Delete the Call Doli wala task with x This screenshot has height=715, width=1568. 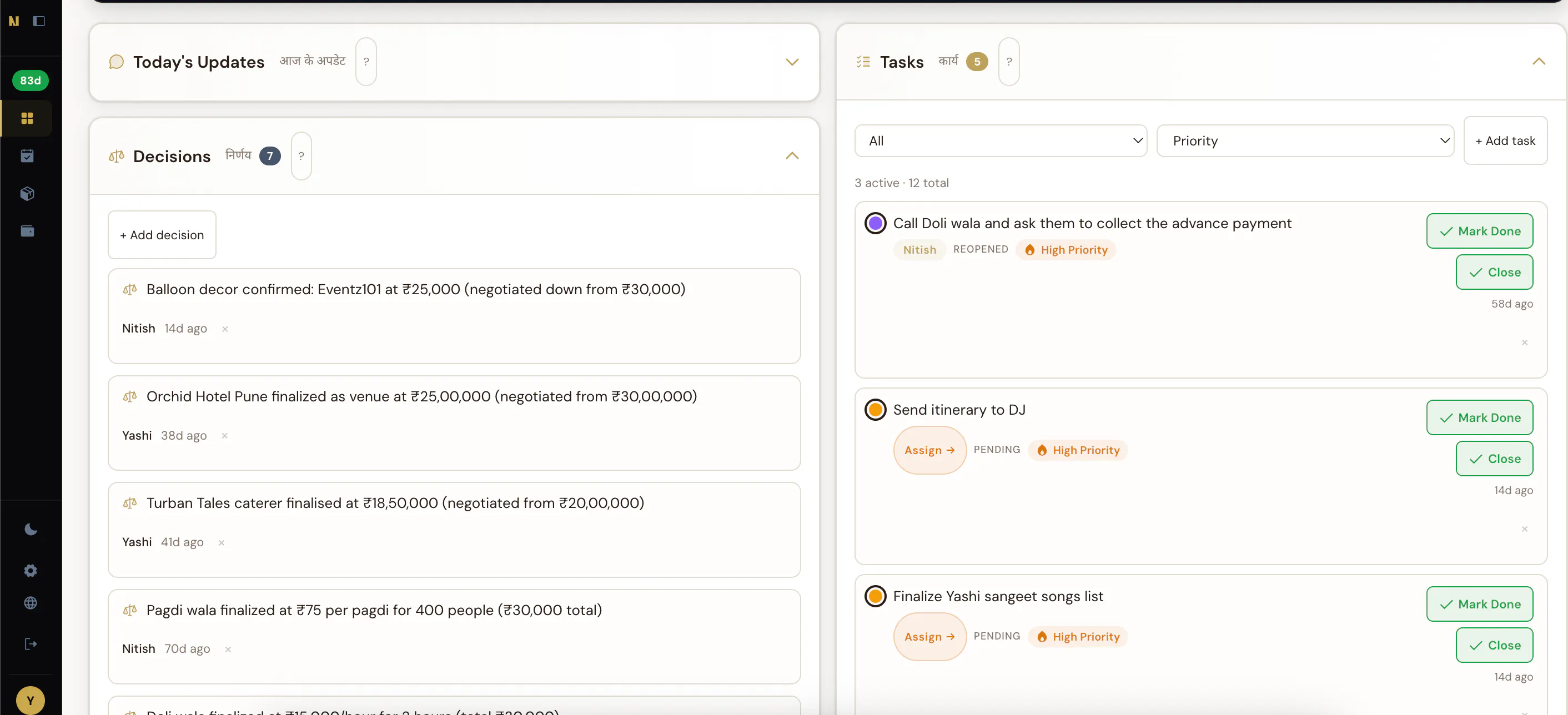pyautogui.click(x=1525, y=343)
